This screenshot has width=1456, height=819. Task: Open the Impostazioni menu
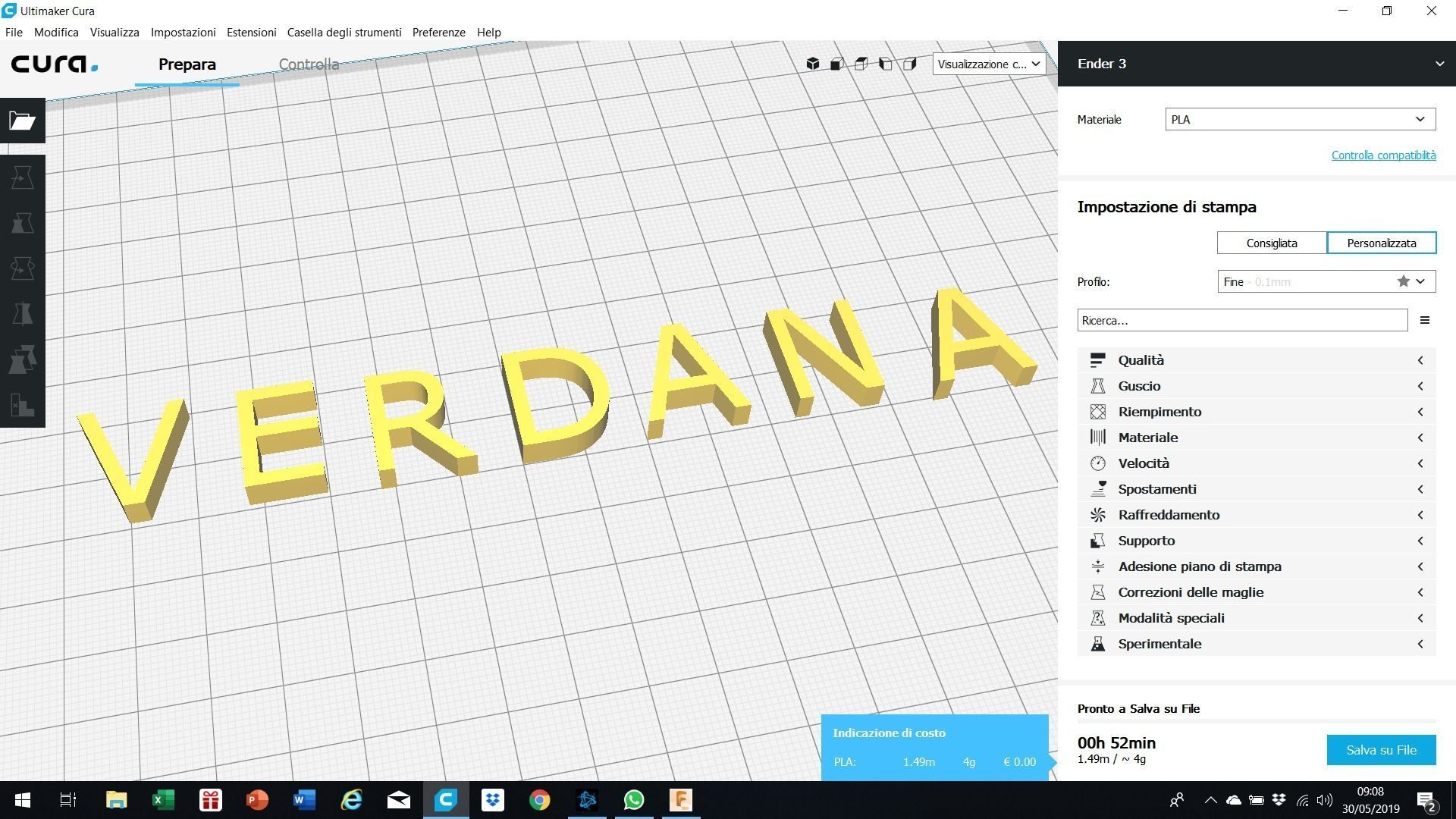tap(183, 33)
